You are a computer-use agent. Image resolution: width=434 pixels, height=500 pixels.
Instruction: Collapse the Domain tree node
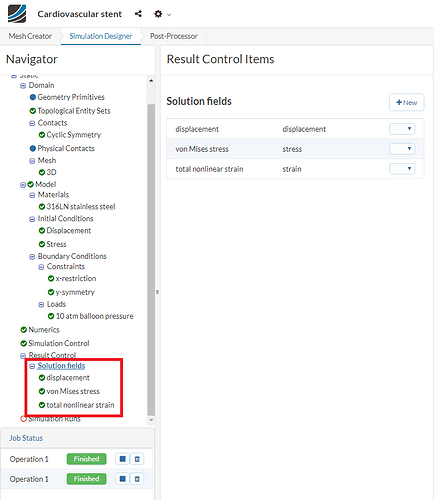23,86
